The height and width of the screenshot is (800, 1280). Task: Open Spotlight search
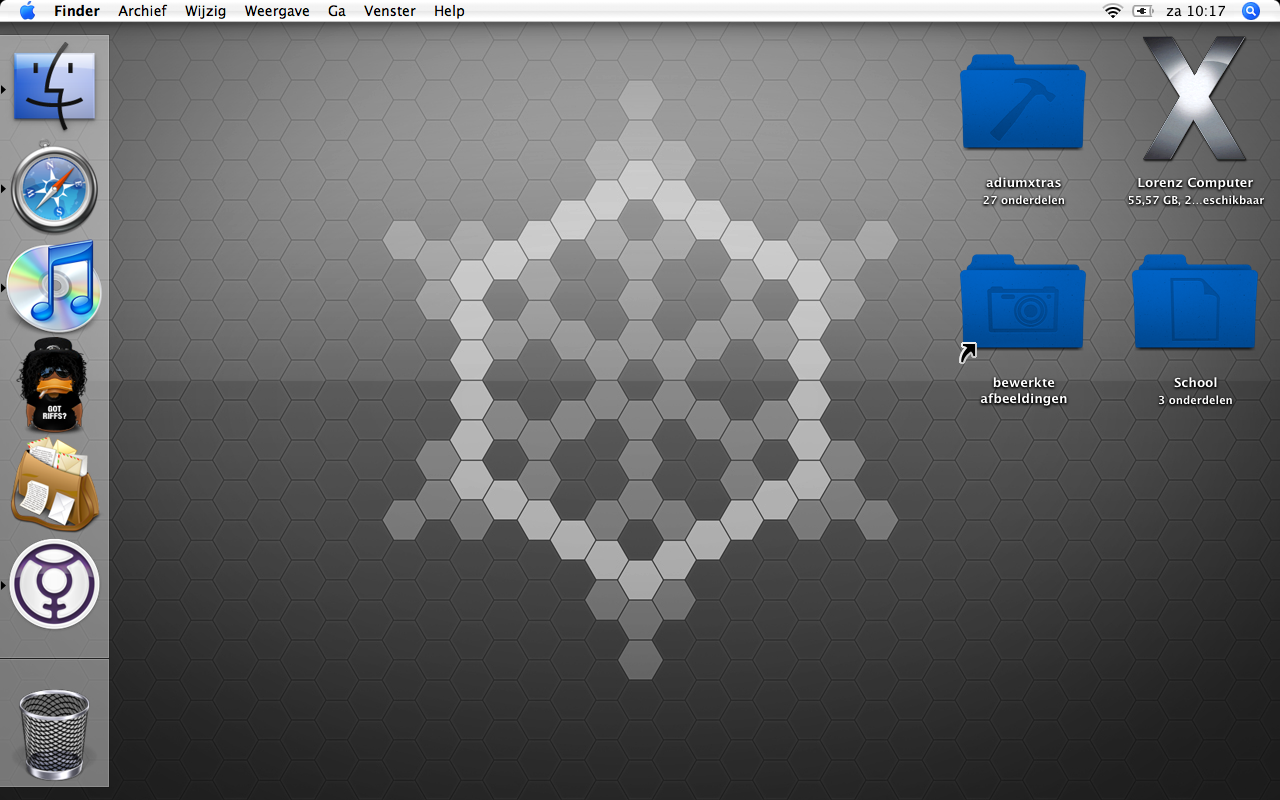pyautogui.click(x=1251, y=11)
